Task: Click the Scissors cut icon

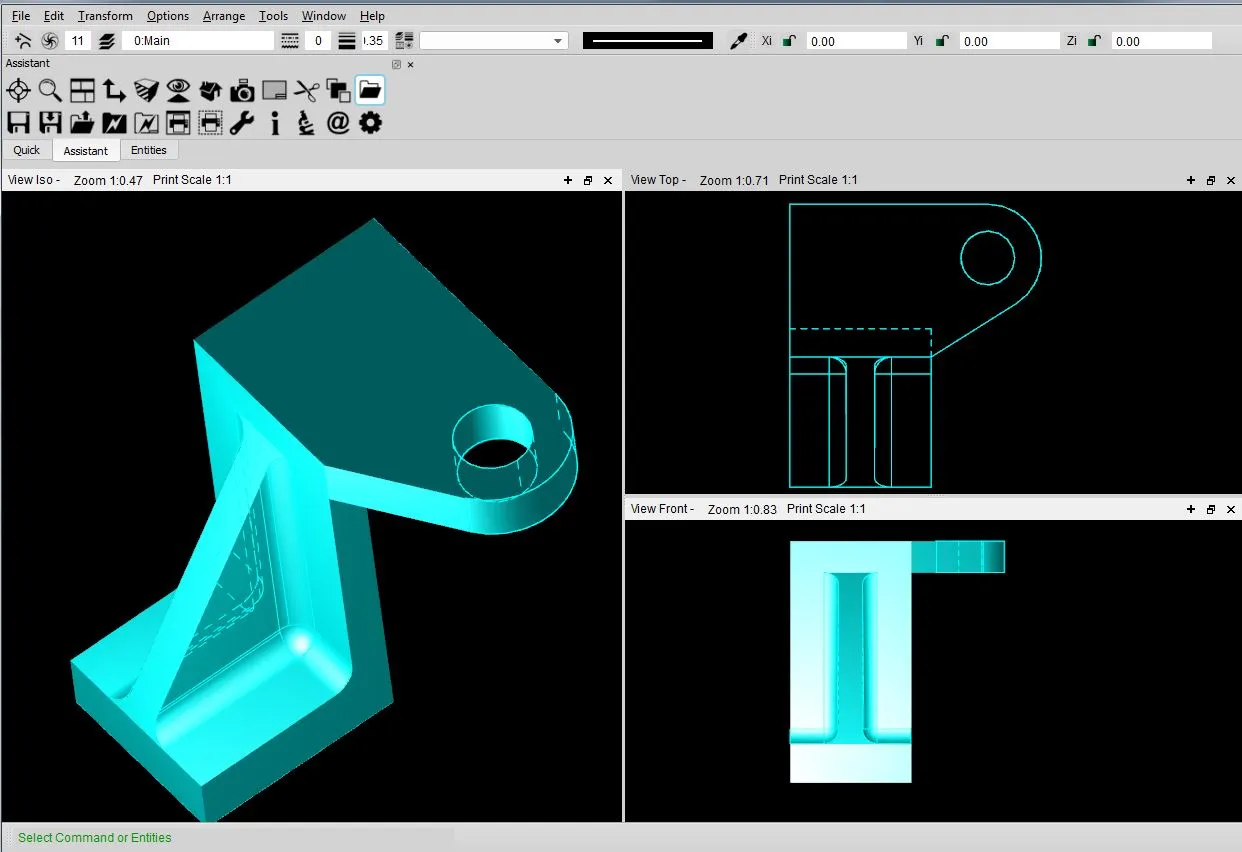Action: [306, 90]
